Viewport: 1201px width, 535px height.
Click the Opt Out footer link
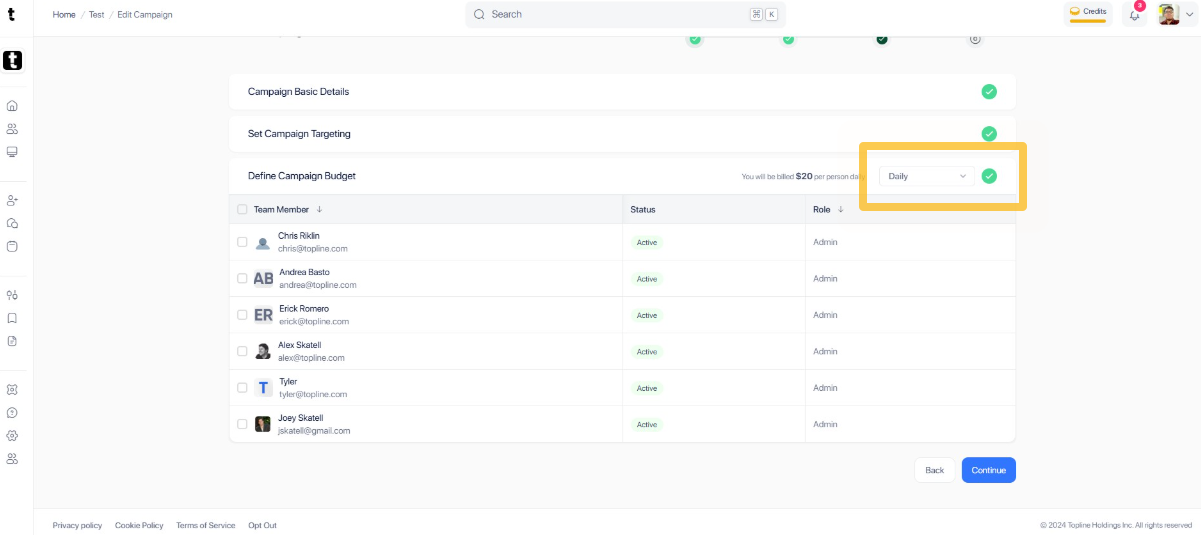click(x=262, y=525)
